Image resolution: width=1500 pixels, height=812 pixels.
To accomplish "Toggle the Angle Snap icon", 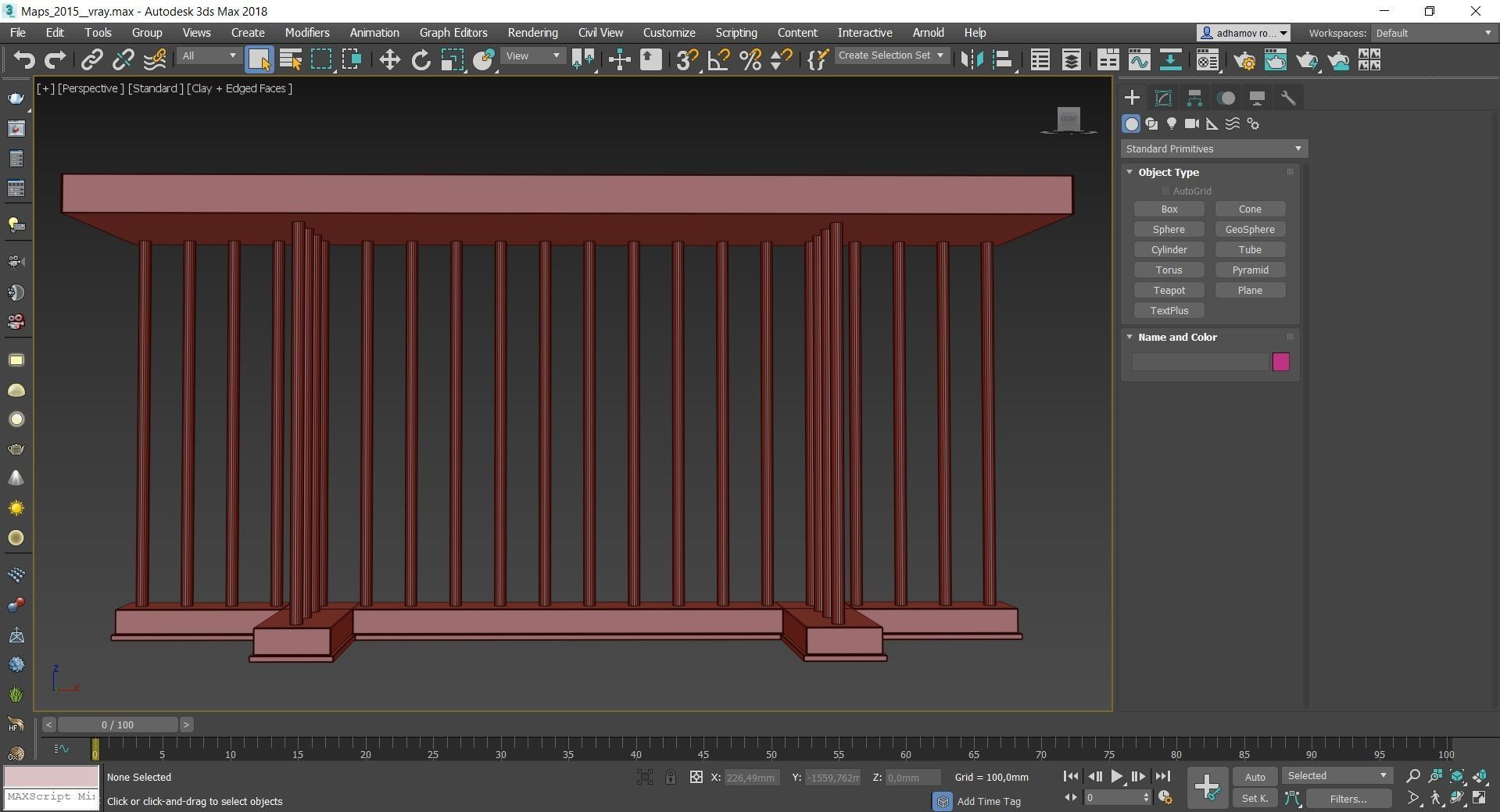I will coord(718,60).
